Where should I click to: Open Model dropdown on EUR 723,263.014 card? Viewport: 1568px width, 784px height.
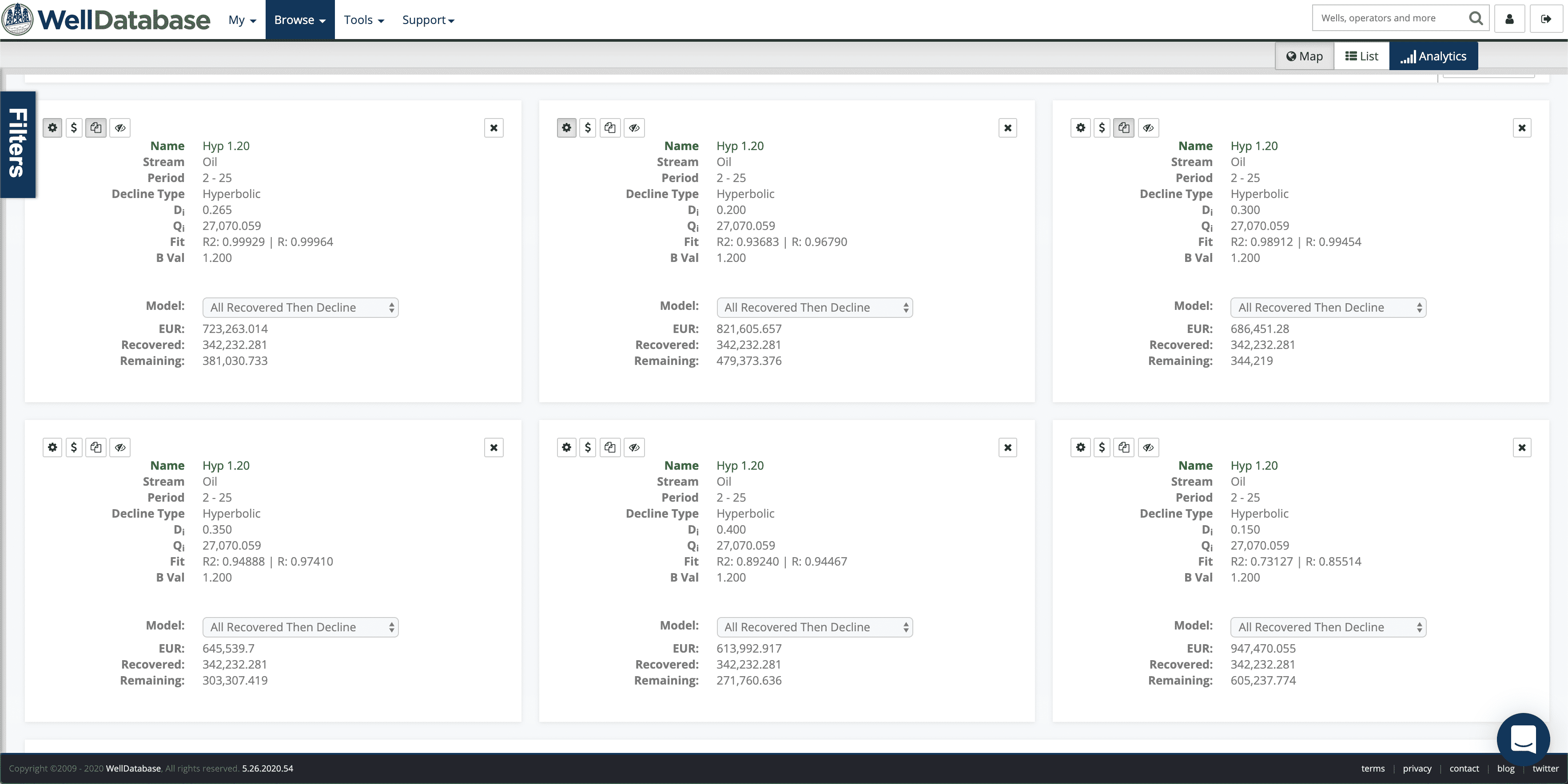tap(300, 308)
